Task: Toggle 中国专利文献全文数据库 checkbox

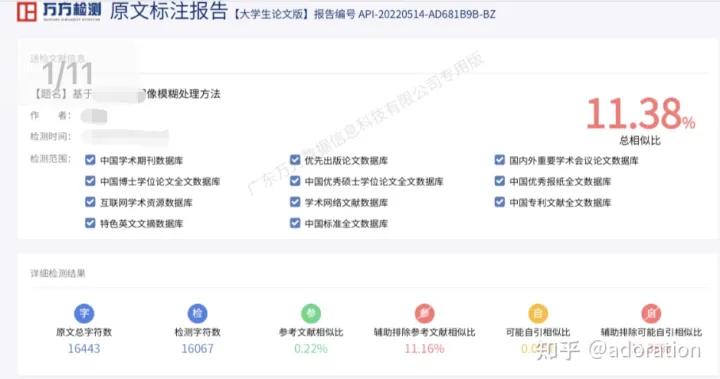Action: (x=500, y=202)
